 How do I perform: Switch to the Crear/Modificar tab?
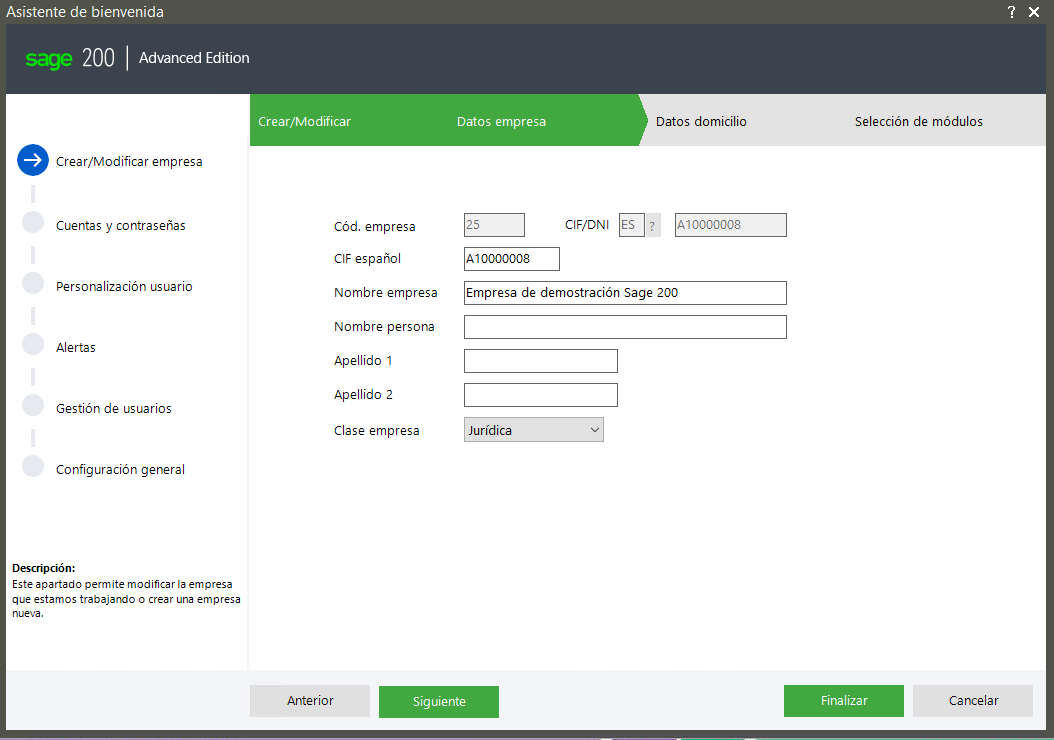pyautogui.click(x=305, y=122)
